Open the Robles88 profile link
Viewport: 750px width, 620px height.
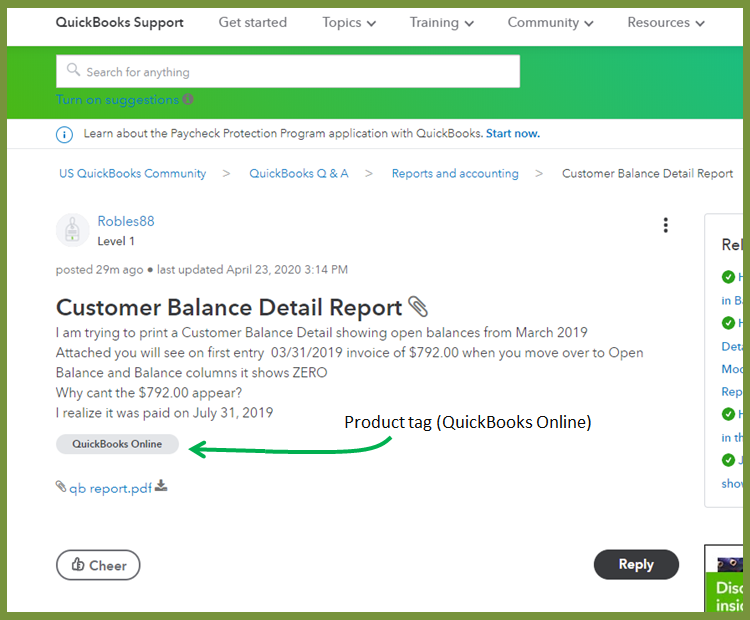pyautogui.click(x=126, y=221)
